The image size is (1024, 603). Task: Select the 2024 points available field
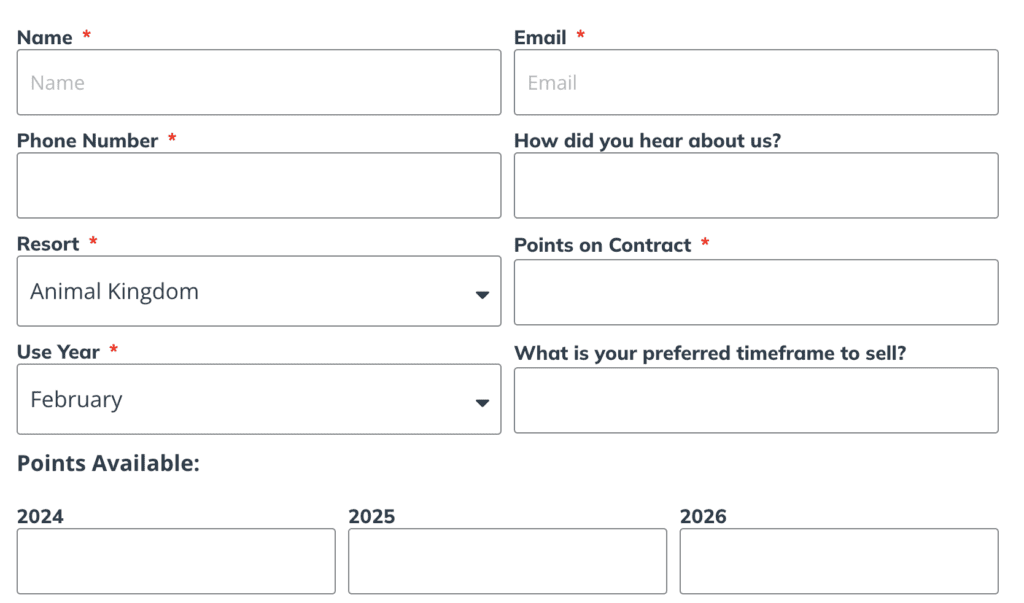[176, 561]
